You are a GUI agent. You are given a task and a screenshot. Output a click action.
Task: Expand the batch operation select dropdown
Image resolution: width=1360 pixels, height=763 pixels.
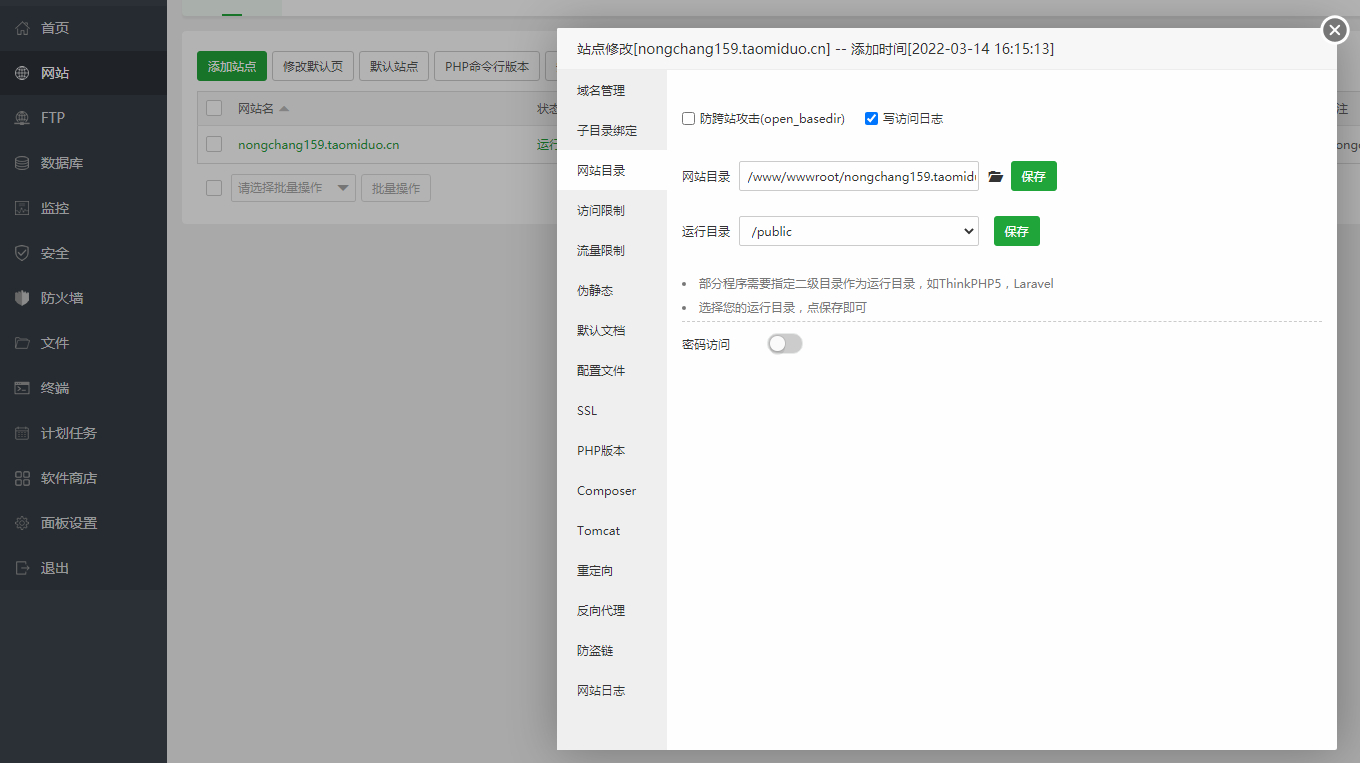(293, 188)
